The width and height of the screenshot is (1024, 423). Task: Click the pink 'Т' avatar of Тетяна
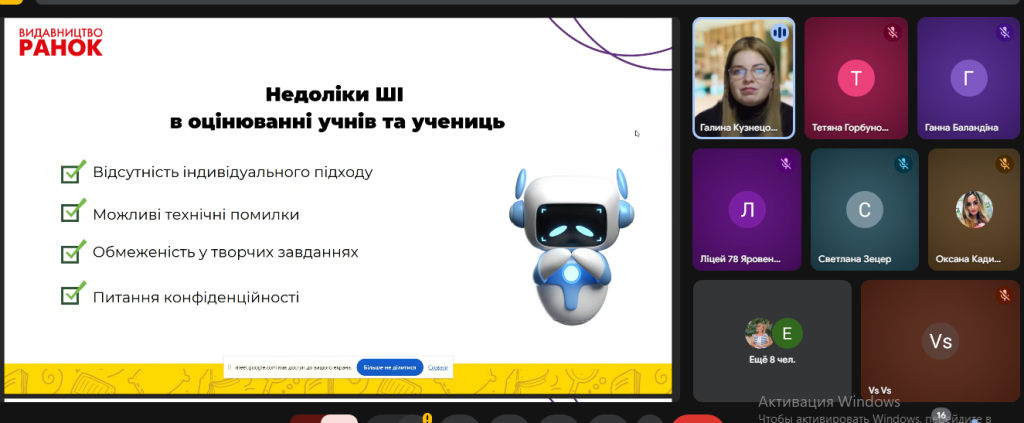(x=855, y=78)
